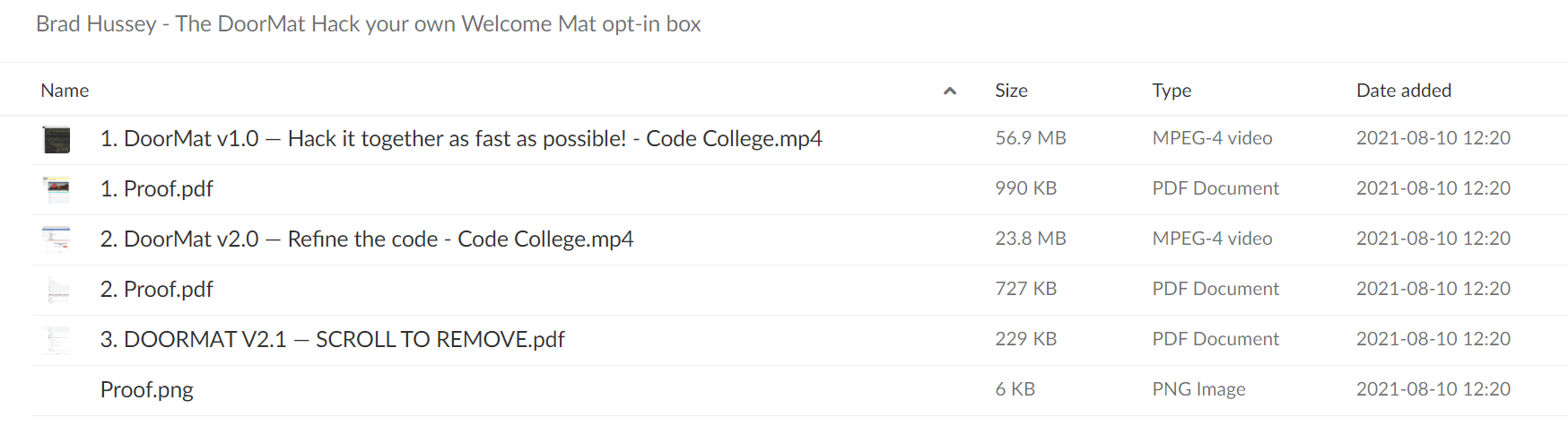1568x435 pixels.
Task: Open DOORMAT V2.1 SCROLL TO REMOVE pdf
Action: pos(333,340)
